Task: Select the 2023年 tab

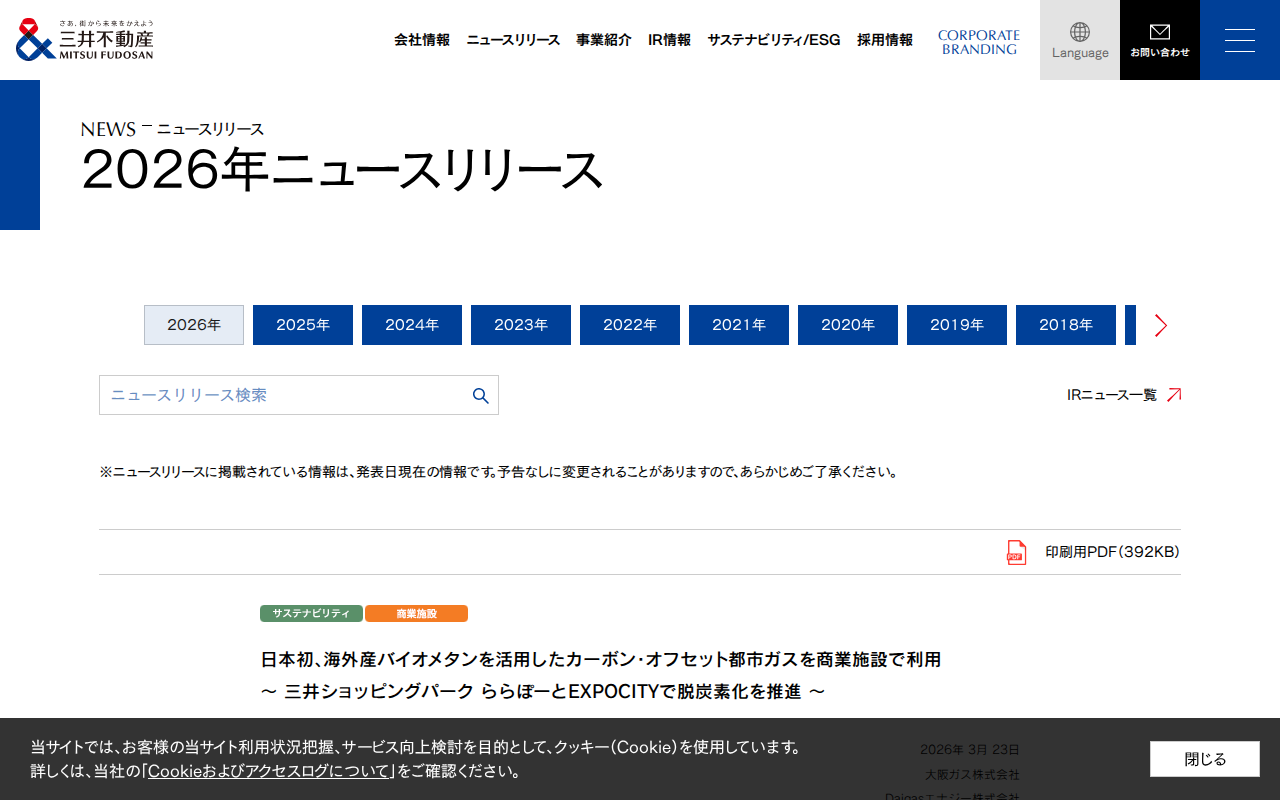Action: pos(521,325)
